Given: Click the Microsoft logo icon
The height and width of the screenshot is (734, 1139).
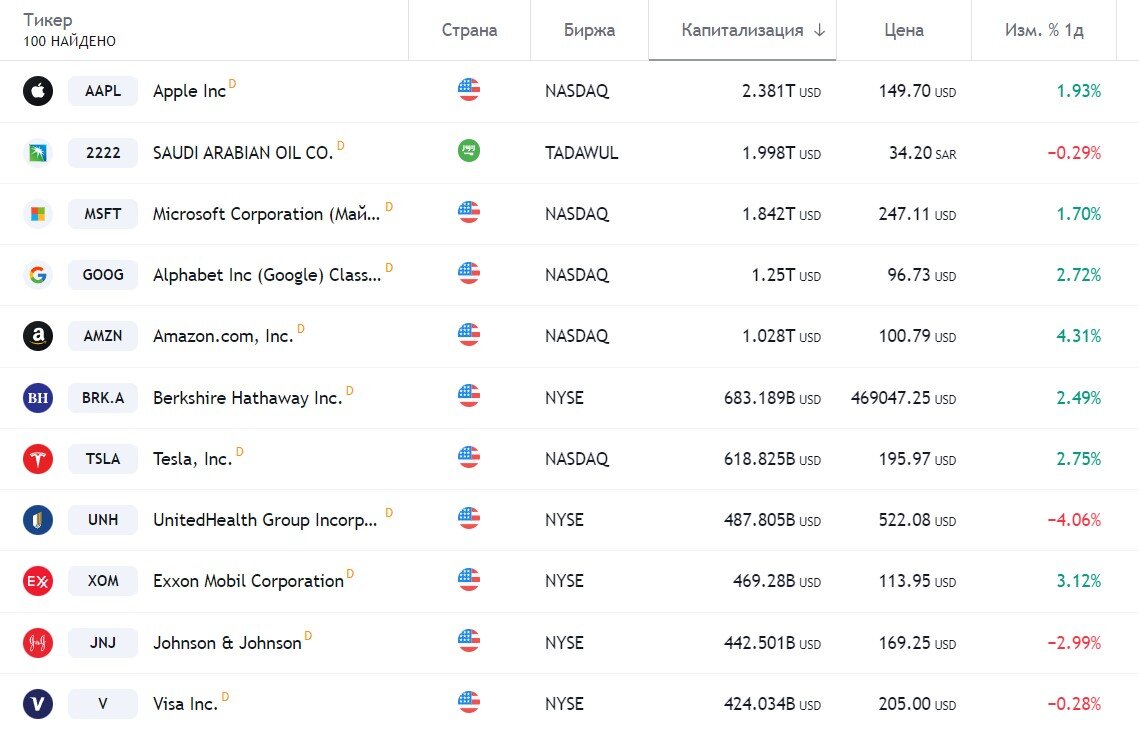Looking at the screenshot, I should [38, 214].
